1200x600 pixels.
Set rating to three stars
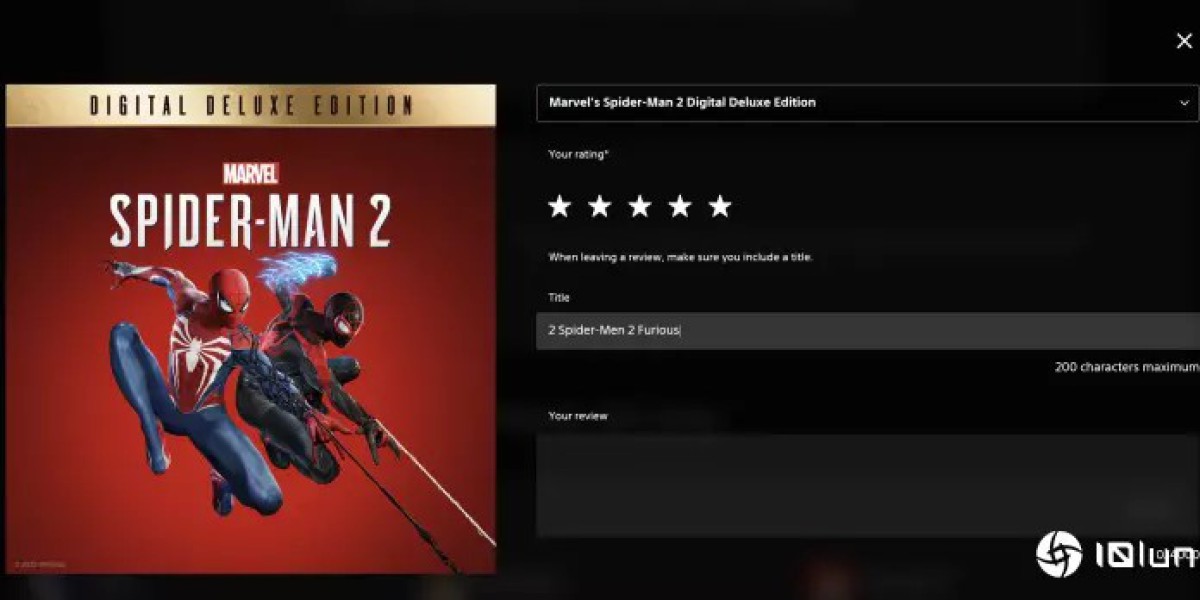[639, 206]
